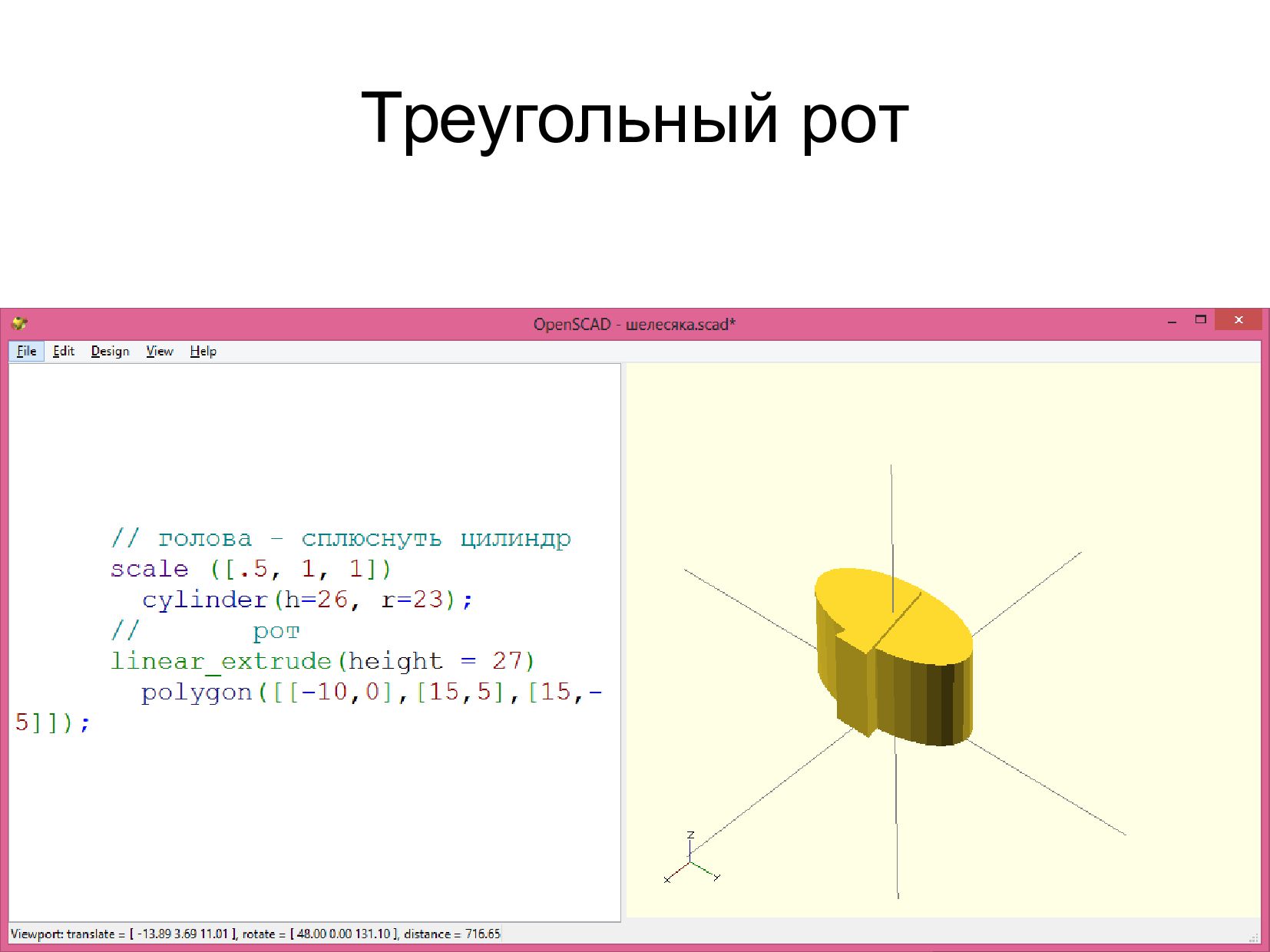Click the Viewport translate status bar text
Image resolution: width=1270 pixels, height=952 pixels.
tap(255, 934)
